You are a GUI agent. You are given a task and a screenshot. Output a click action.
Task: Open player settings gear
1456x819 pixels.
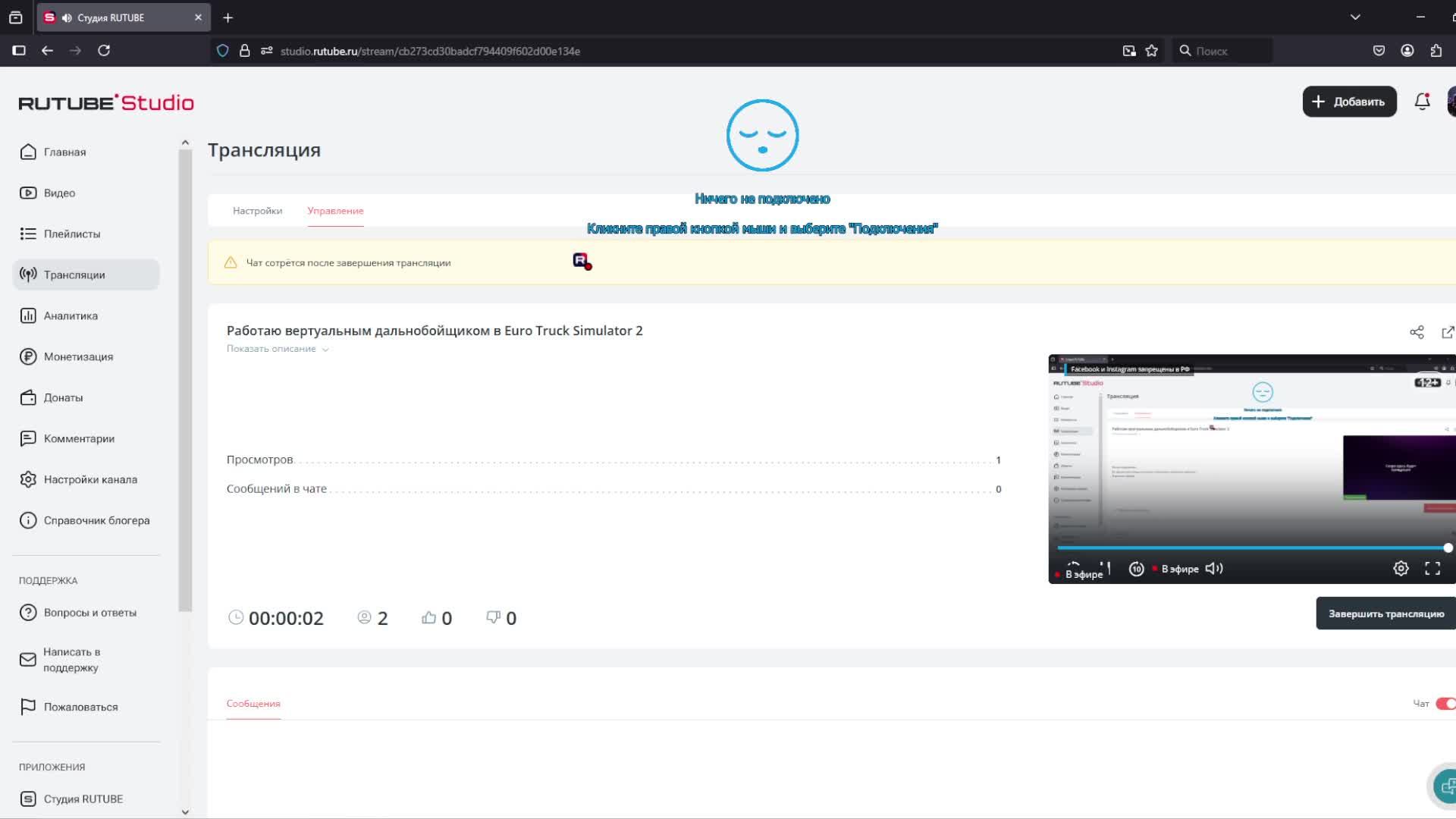1401,569
